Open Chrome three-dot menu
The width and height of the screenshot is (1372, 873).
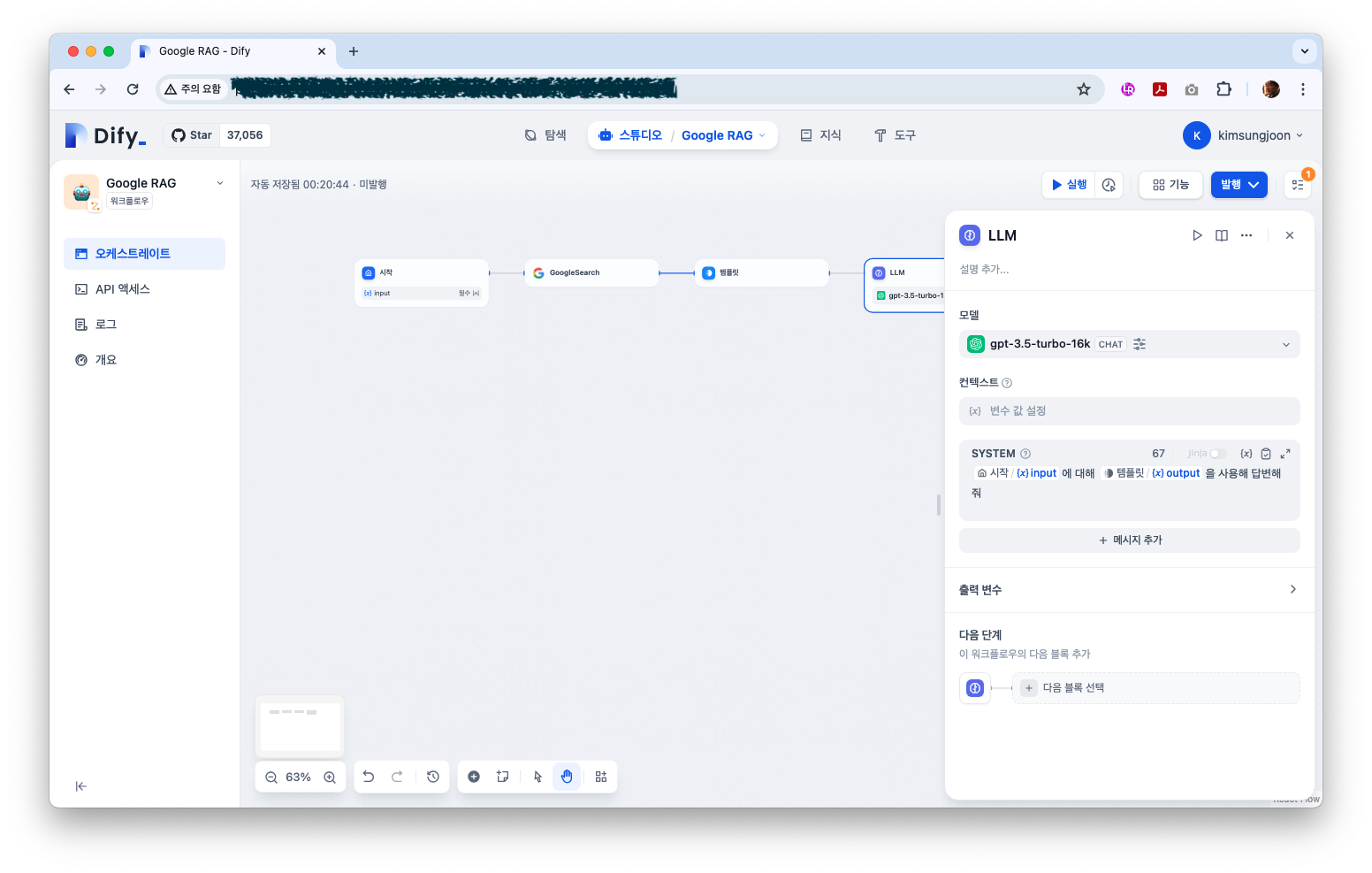[x=1303, y=89]
